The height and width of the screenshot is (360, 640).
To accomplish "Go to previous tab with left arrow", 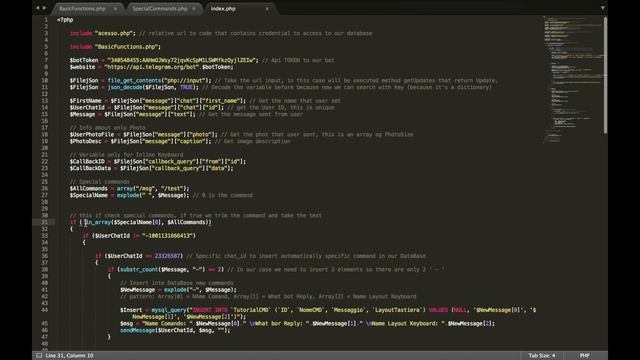I will 38,8.
